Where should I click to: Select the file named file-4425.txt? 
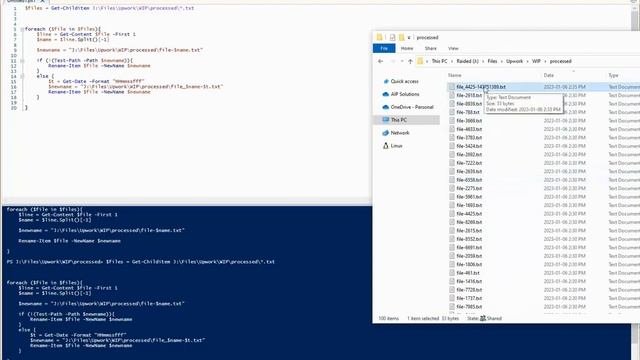469,213
